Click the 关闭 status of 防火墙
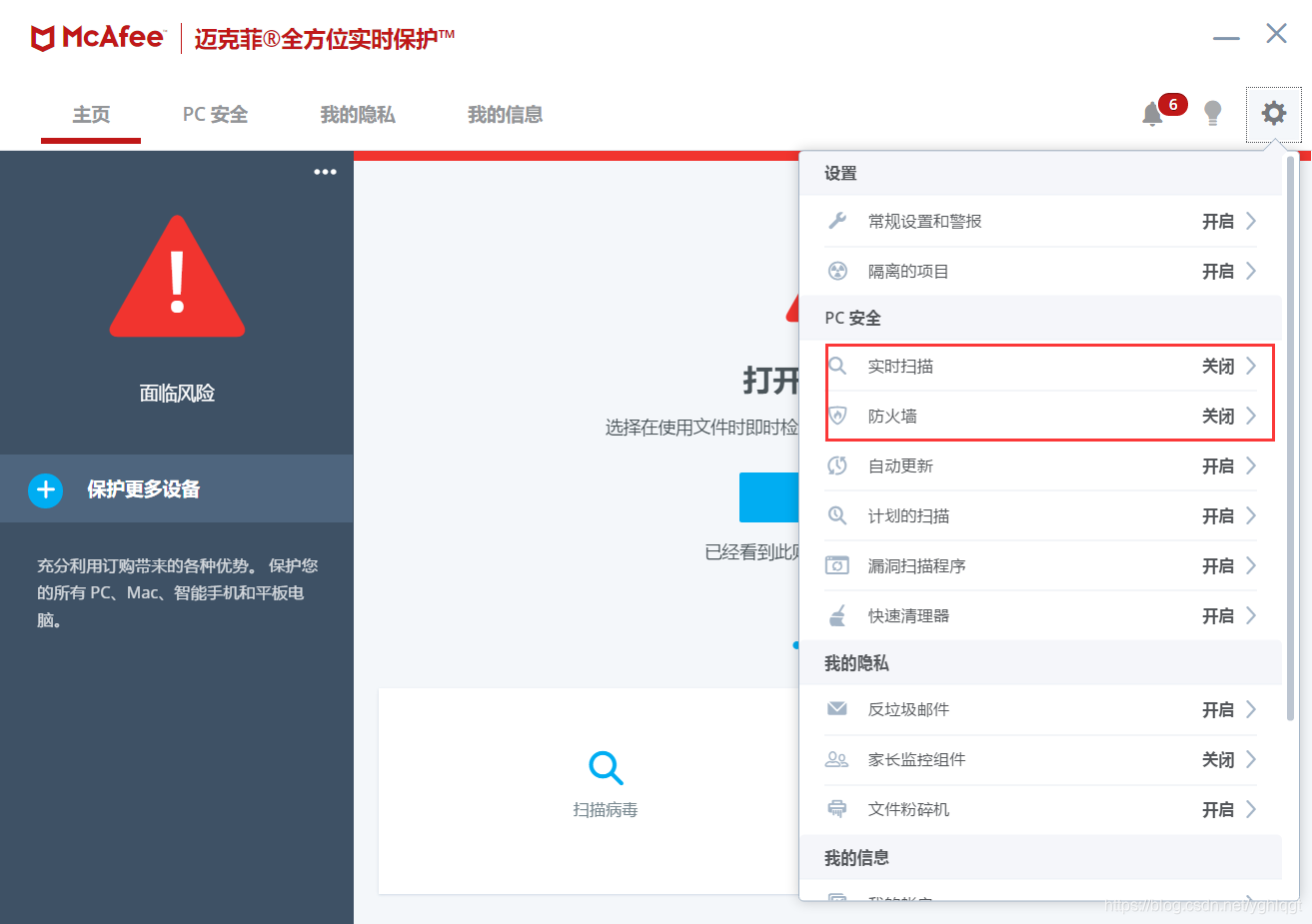1312x924 pixels. click(x=1218, y=416)
